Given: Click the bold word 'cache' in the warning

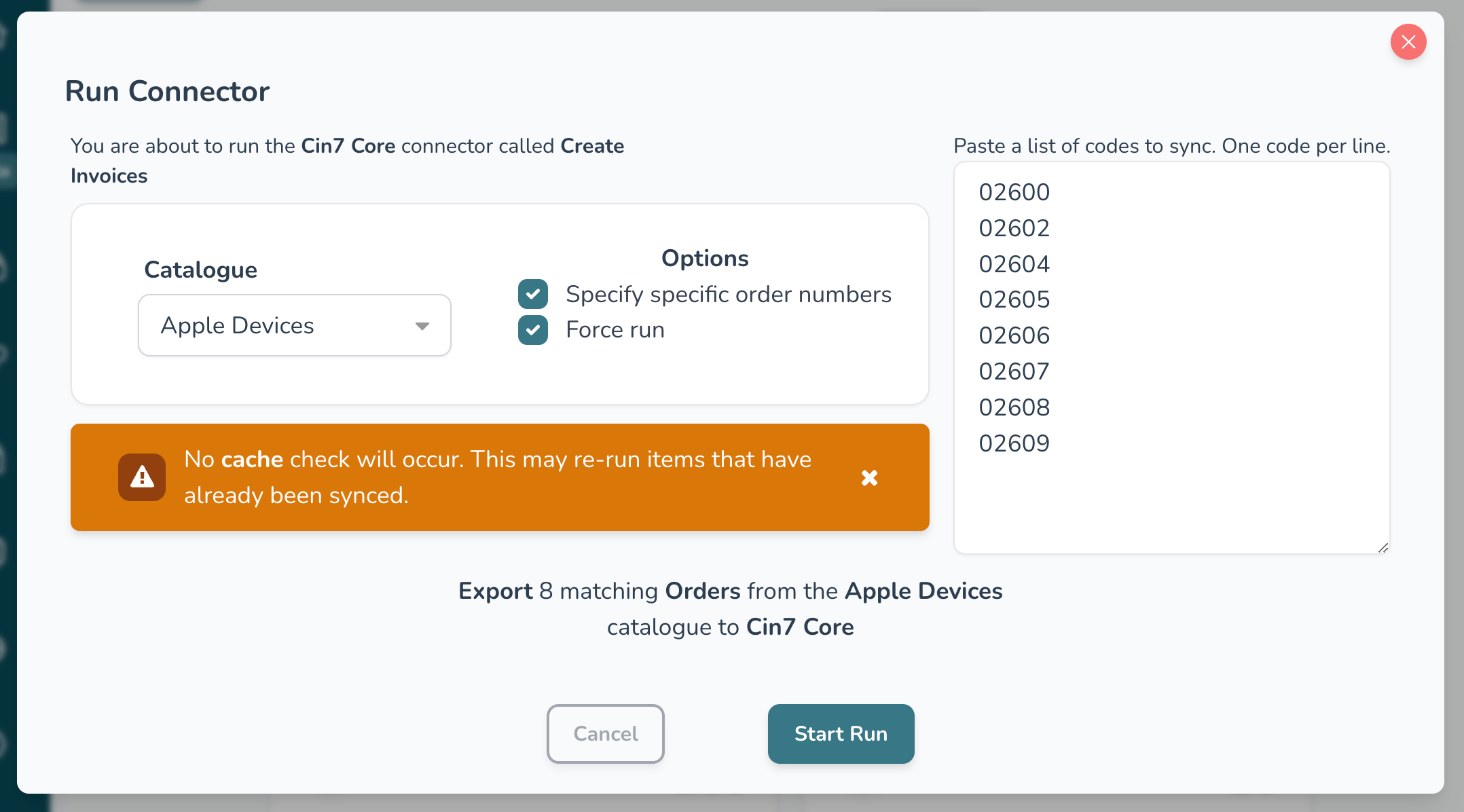Looking at the screenshot, I should 252,460.
